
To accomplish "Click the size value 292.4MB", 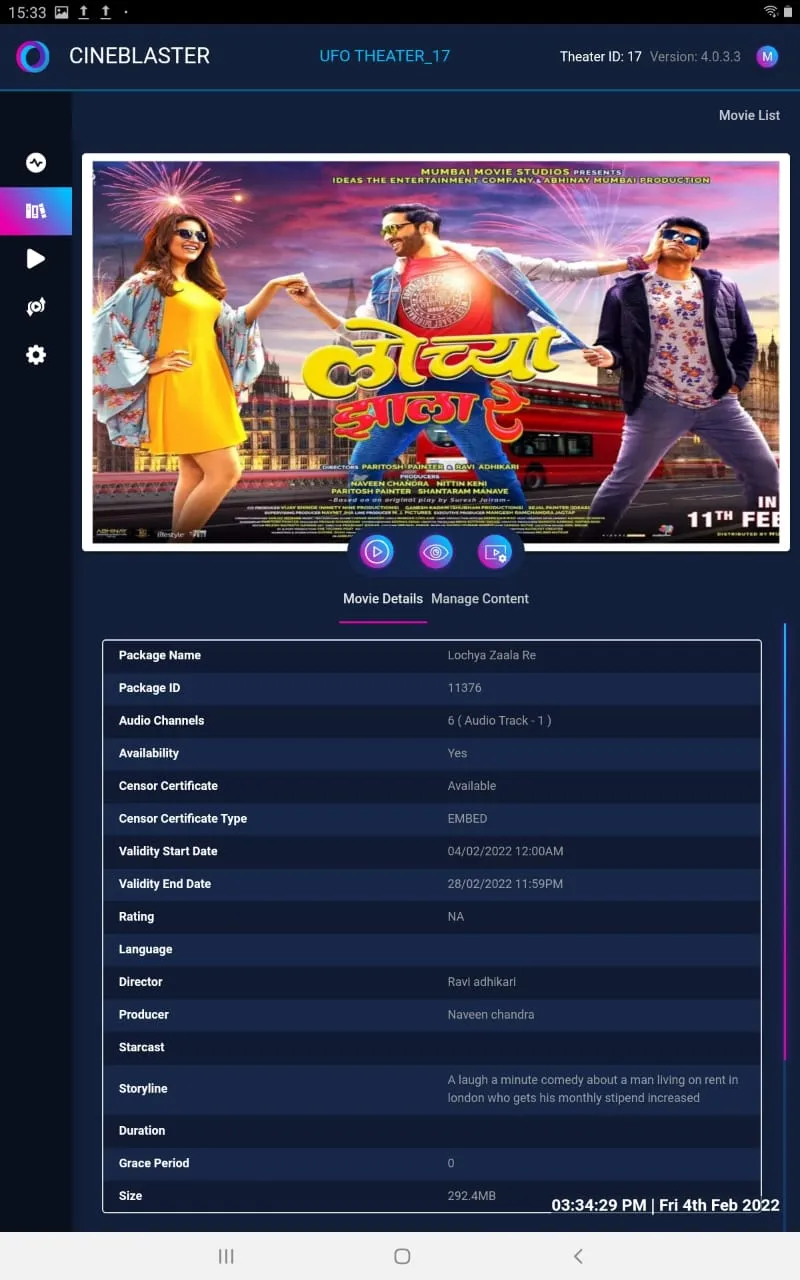I will [x=472, y=1196].
